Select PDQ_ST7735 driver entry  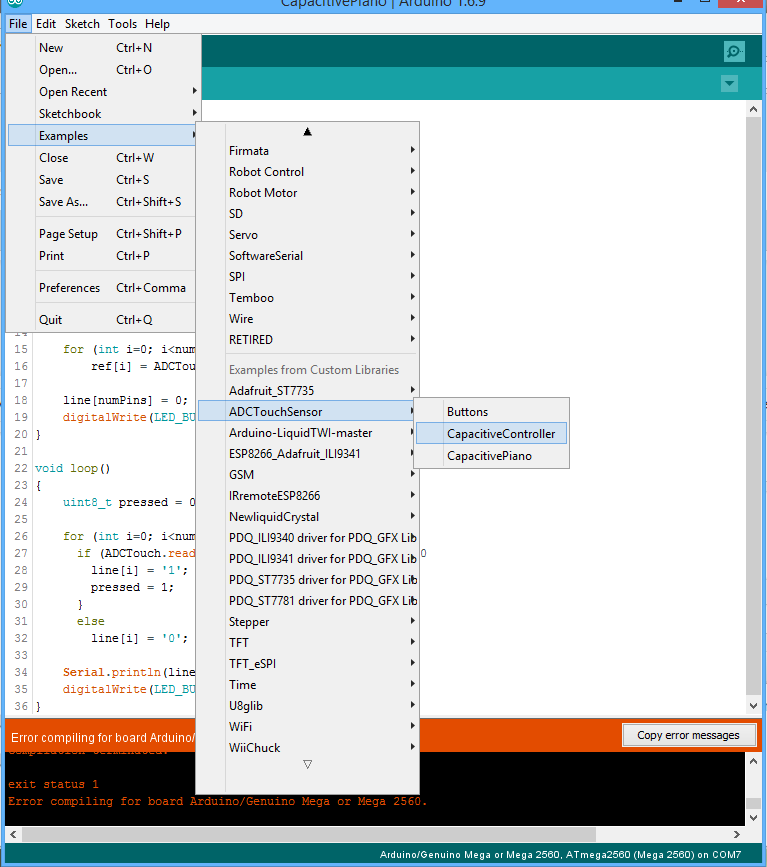click(x=308, y=579)
